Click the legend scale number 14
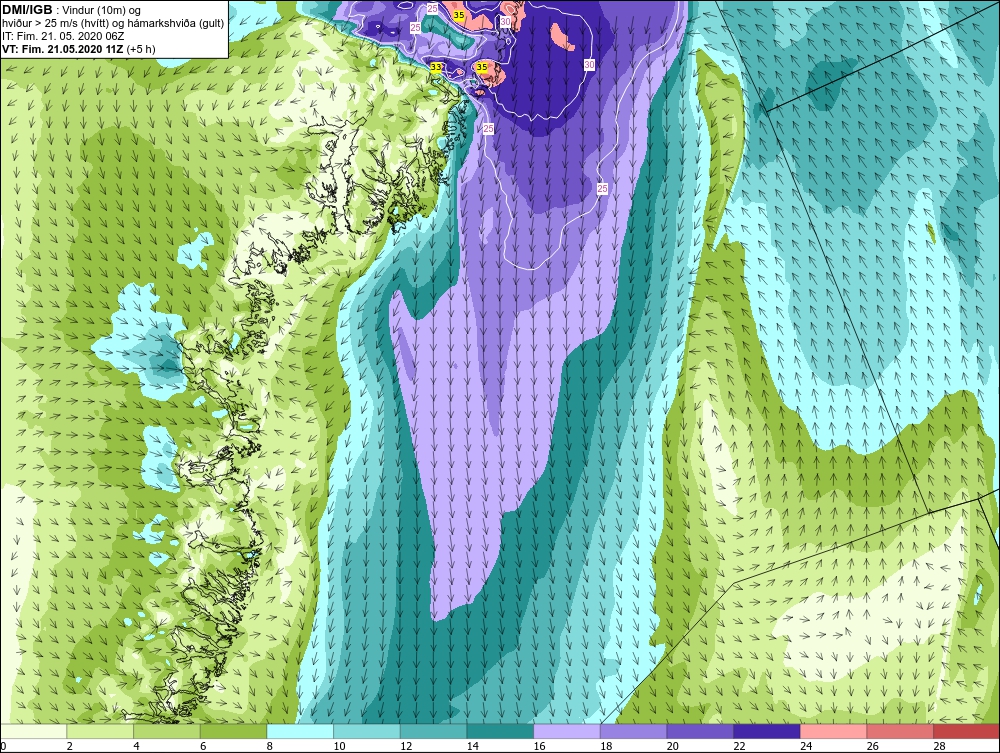This screenshot has width=1000, height=753. tap(472, 746)
